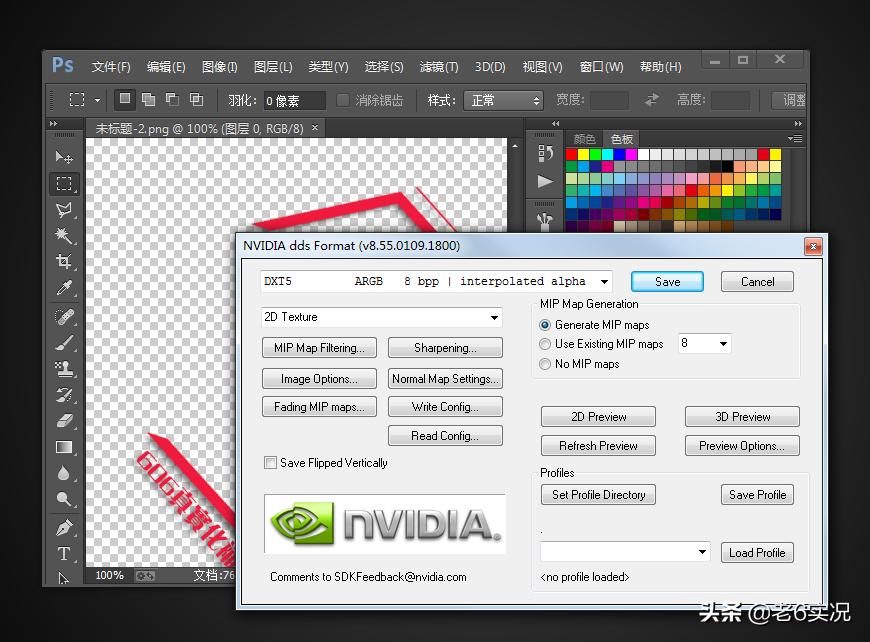Click the Save button in NVIDIA dialog
The height and width of the screenshot is (642, 870).
point(667,281)
